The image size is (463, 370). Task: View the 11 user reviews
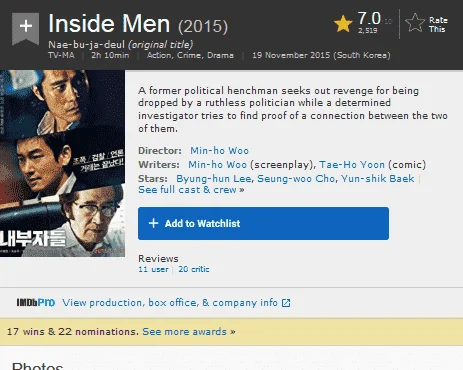pos(153,269)
